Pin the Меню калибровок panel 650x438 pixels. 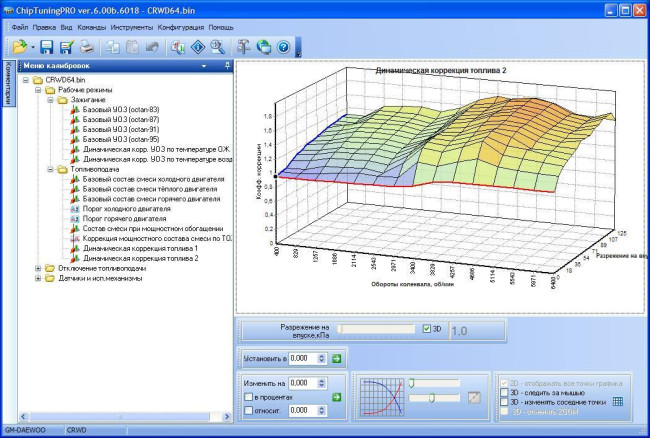(x=227, y=65)
